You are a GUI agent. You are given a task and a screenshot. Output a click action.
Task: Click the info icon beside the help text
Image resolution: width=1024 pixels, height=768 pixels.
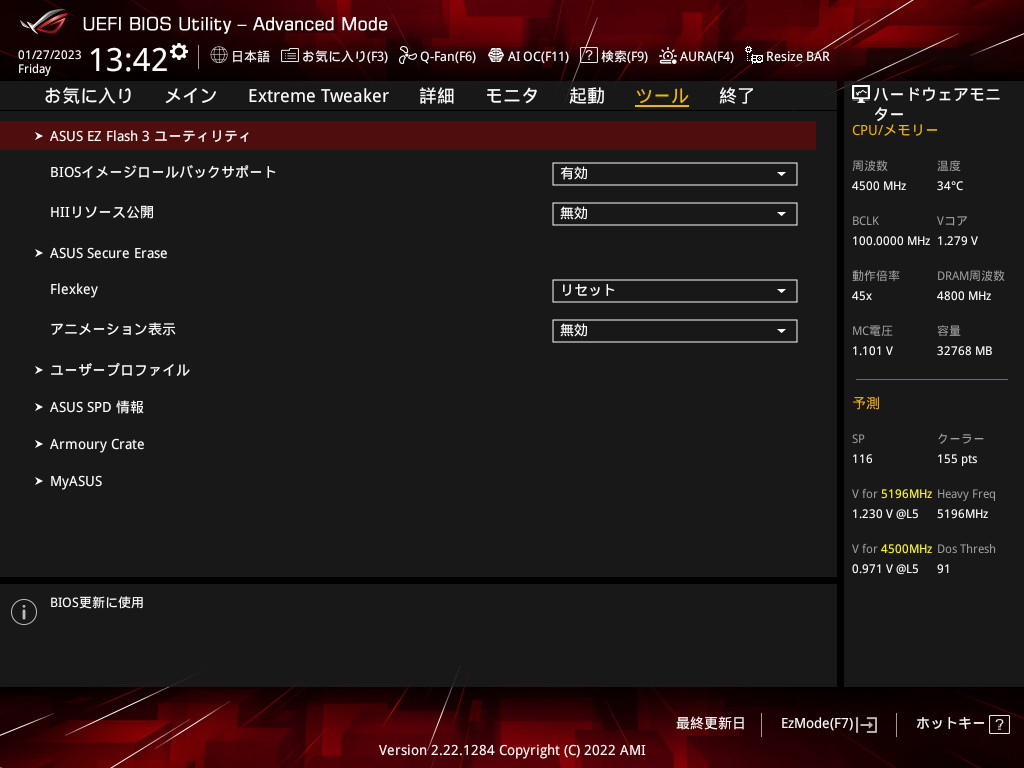click(x=24, y=612)
